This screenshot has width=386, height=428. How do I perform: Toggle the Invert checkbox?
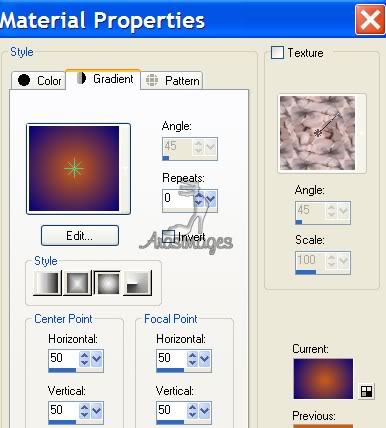click(169, 236)
